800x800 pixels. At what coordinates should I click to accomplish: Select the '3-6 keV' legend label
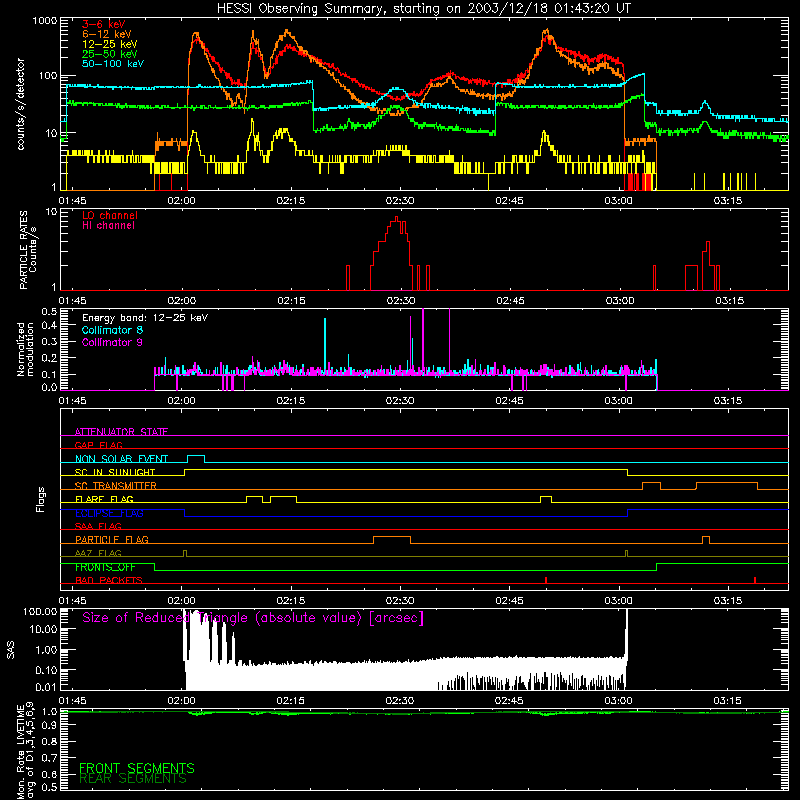(x=104, y=24)
